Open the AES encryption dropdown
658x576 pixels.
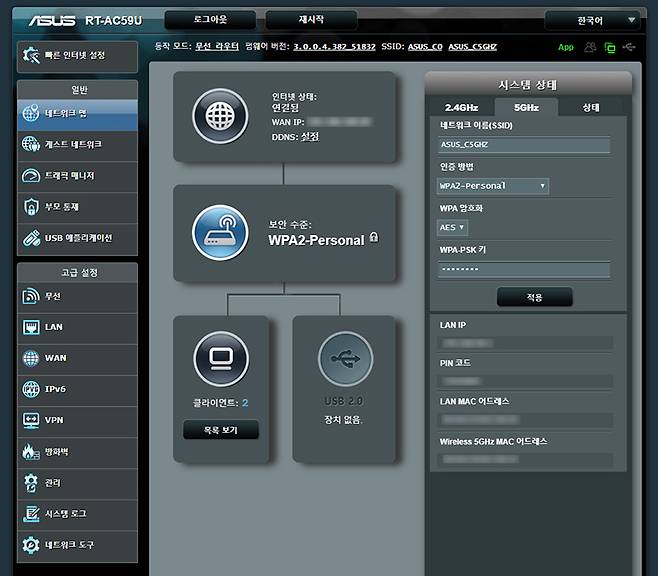(452, 227)
